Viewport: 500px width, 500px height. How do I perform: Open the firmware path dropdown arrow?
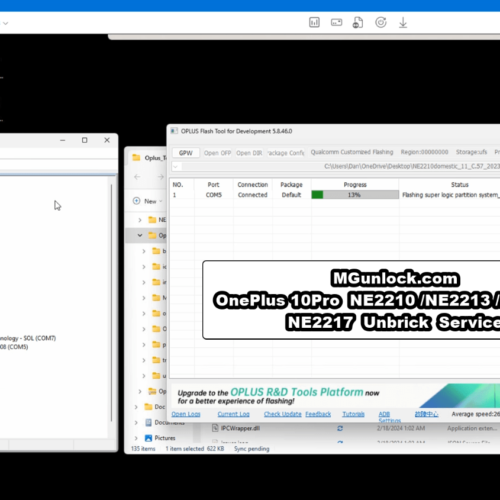click(x=176, y=166)
